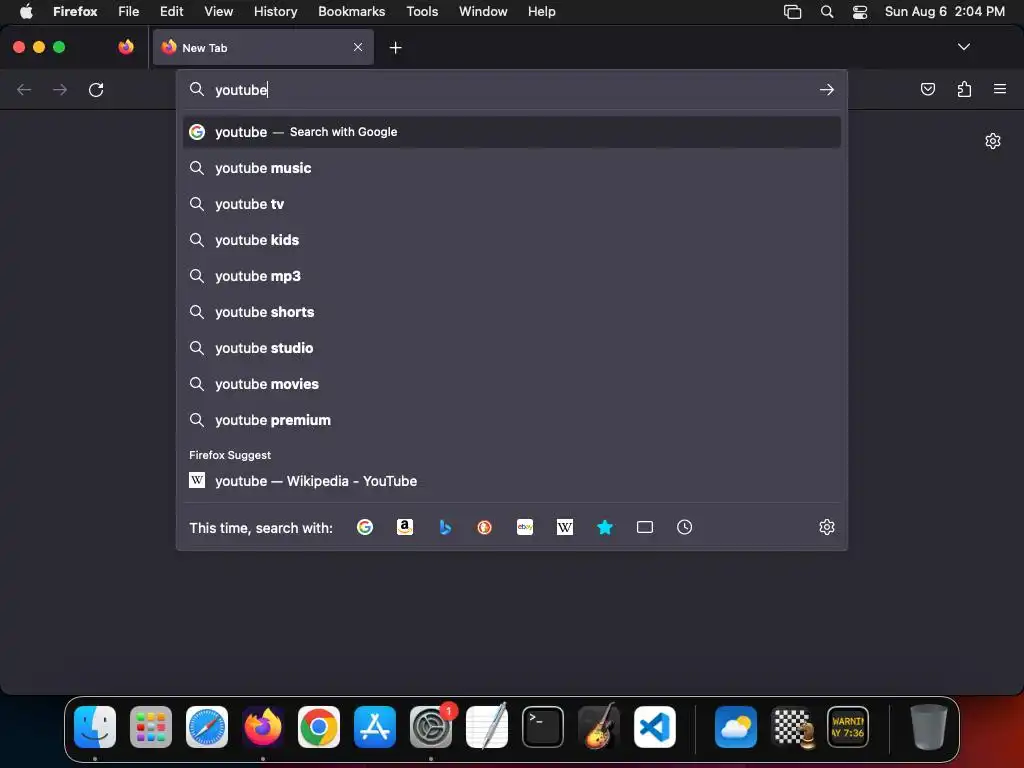The height and width of the screenshot is (768, 1024).
Task: Expand the List all tabs chevron
Action: coord(963,47)
